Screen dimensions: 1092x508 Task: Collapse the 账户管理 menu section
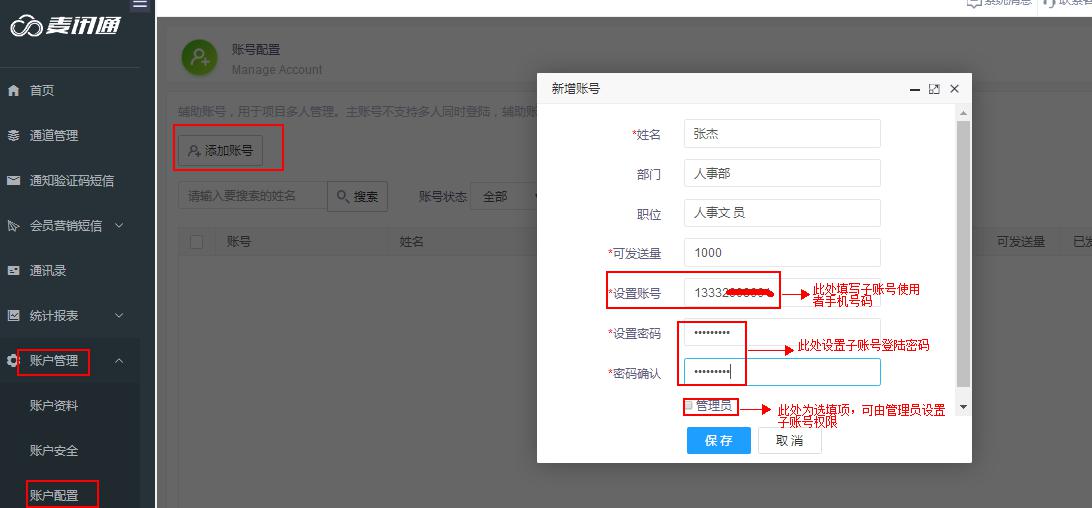pos(119,361)
